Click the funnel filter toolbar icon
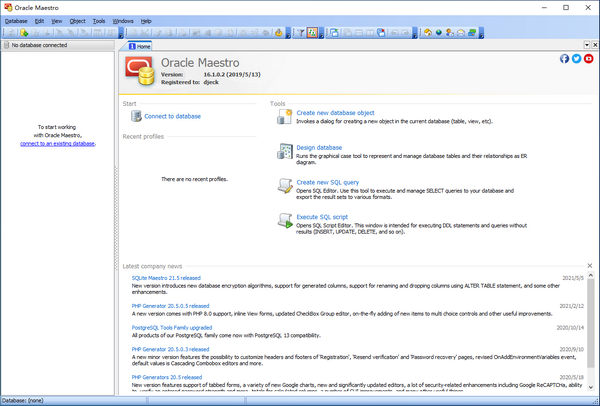Viewport: 600px width, 406px height. pyautogui.click(x=299, y=32)
